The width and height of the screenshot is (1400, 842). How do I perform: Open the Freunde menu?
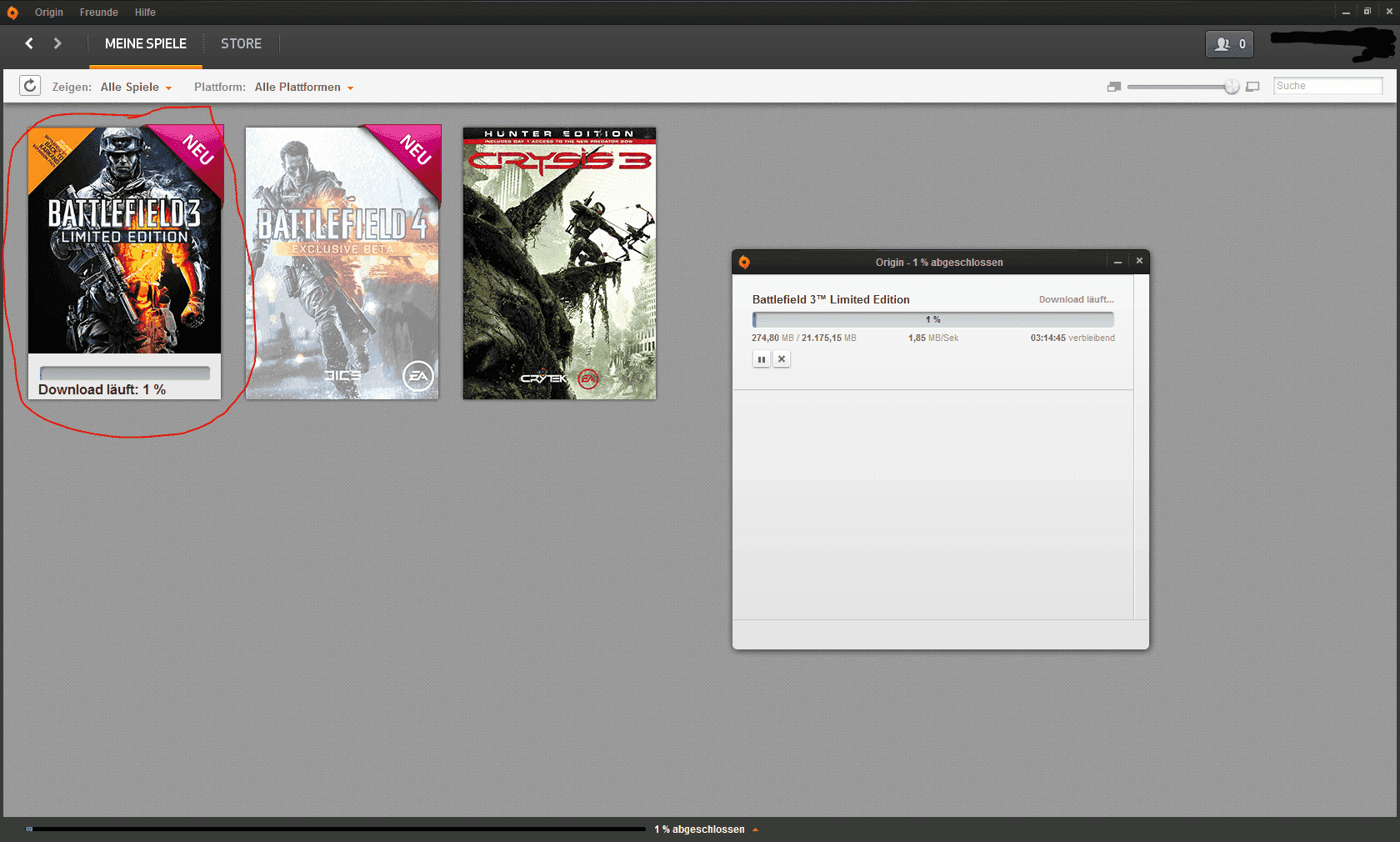[x=99, y=13]
